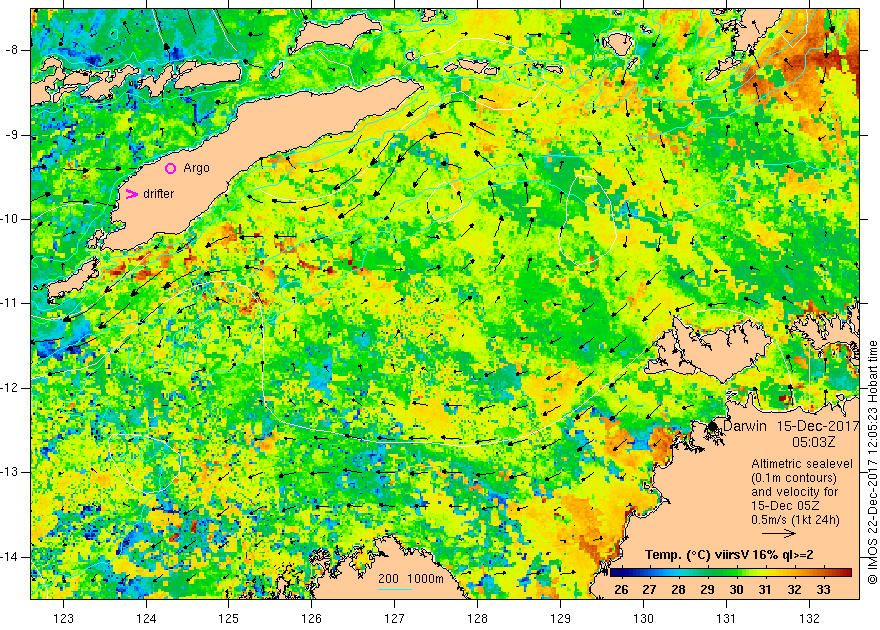Click the magenta Argo float circle marker
880x630 pixels.
[171, 168]
